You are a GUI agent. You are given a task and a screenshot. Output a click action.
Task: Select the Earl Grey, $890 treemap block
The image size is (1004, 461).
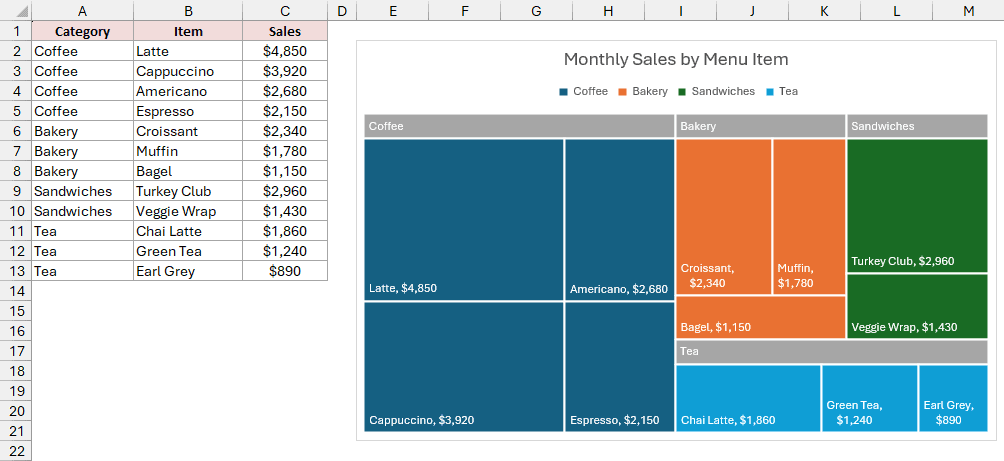click(953, 398)
